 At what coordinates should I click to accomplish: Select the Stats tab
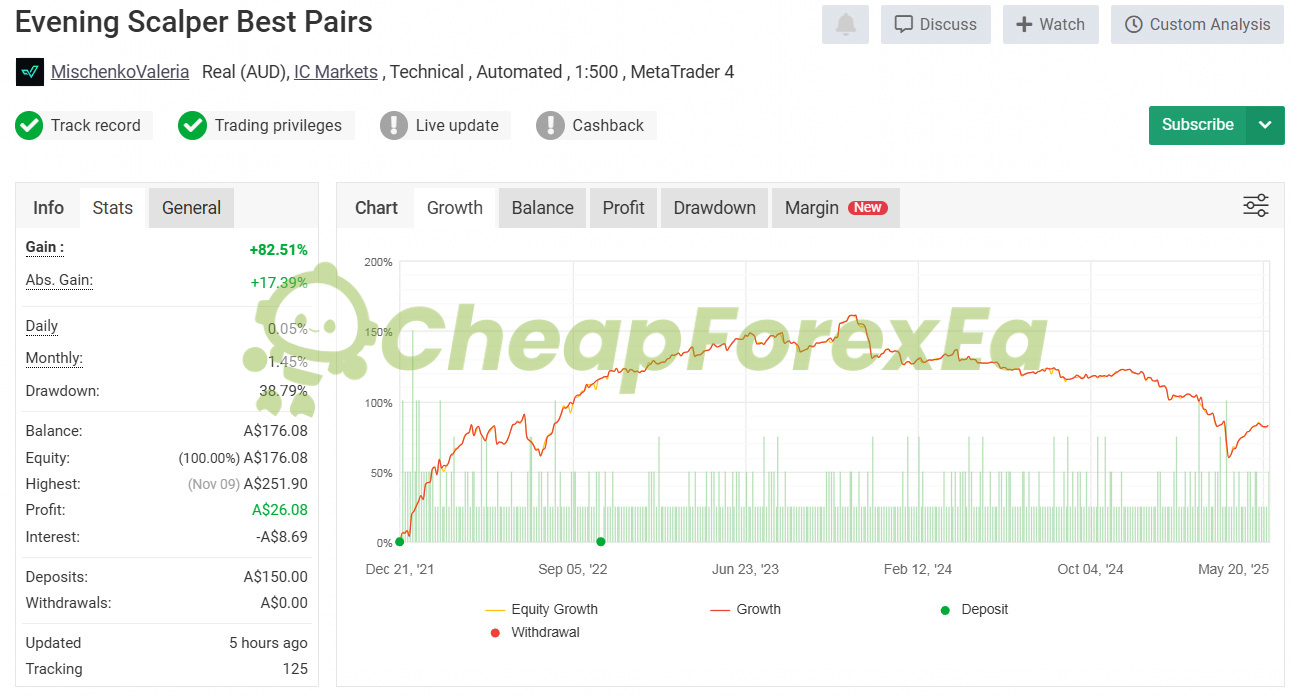point(112,208)
